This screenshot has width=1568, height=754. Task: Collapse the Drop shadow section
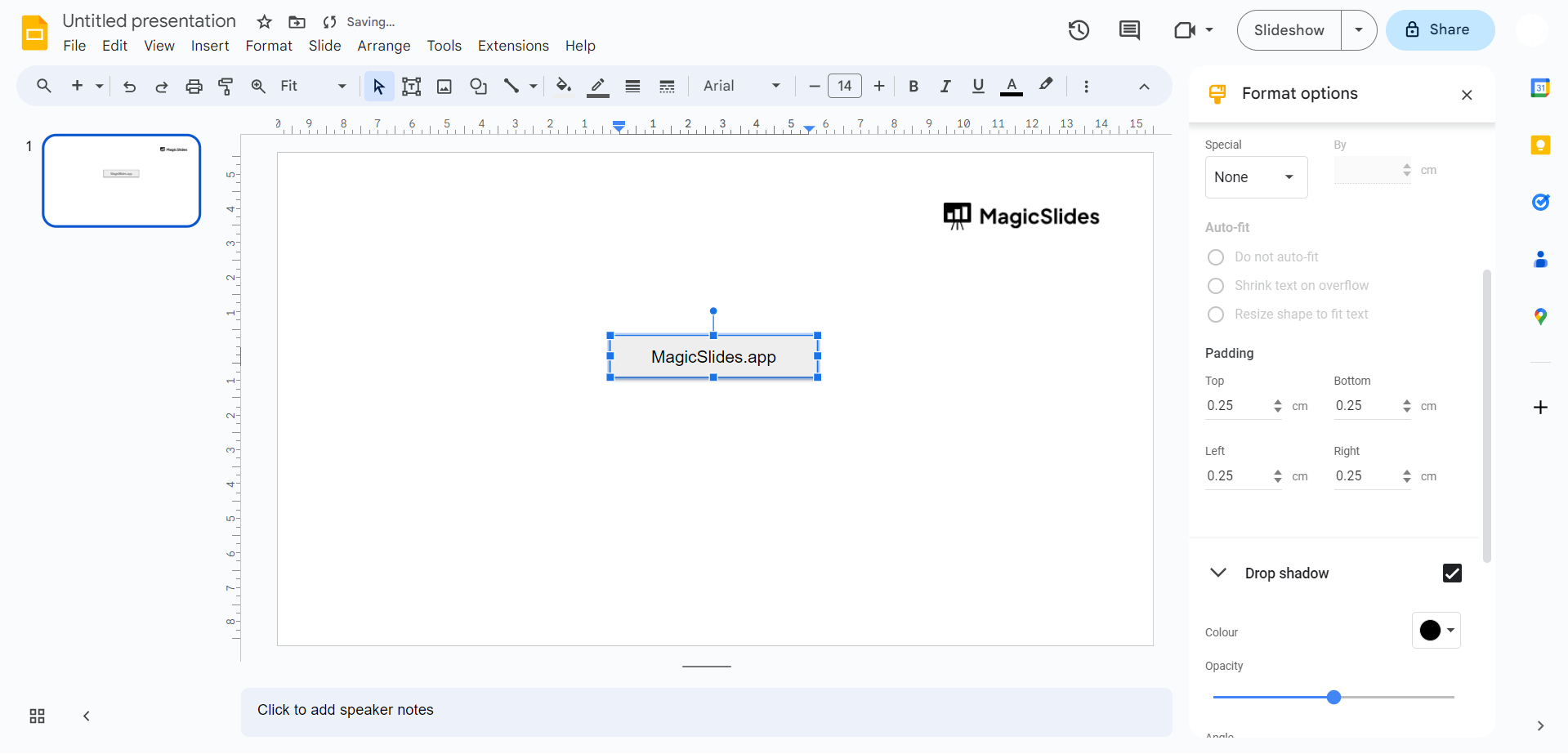[x=1217, y=573]
